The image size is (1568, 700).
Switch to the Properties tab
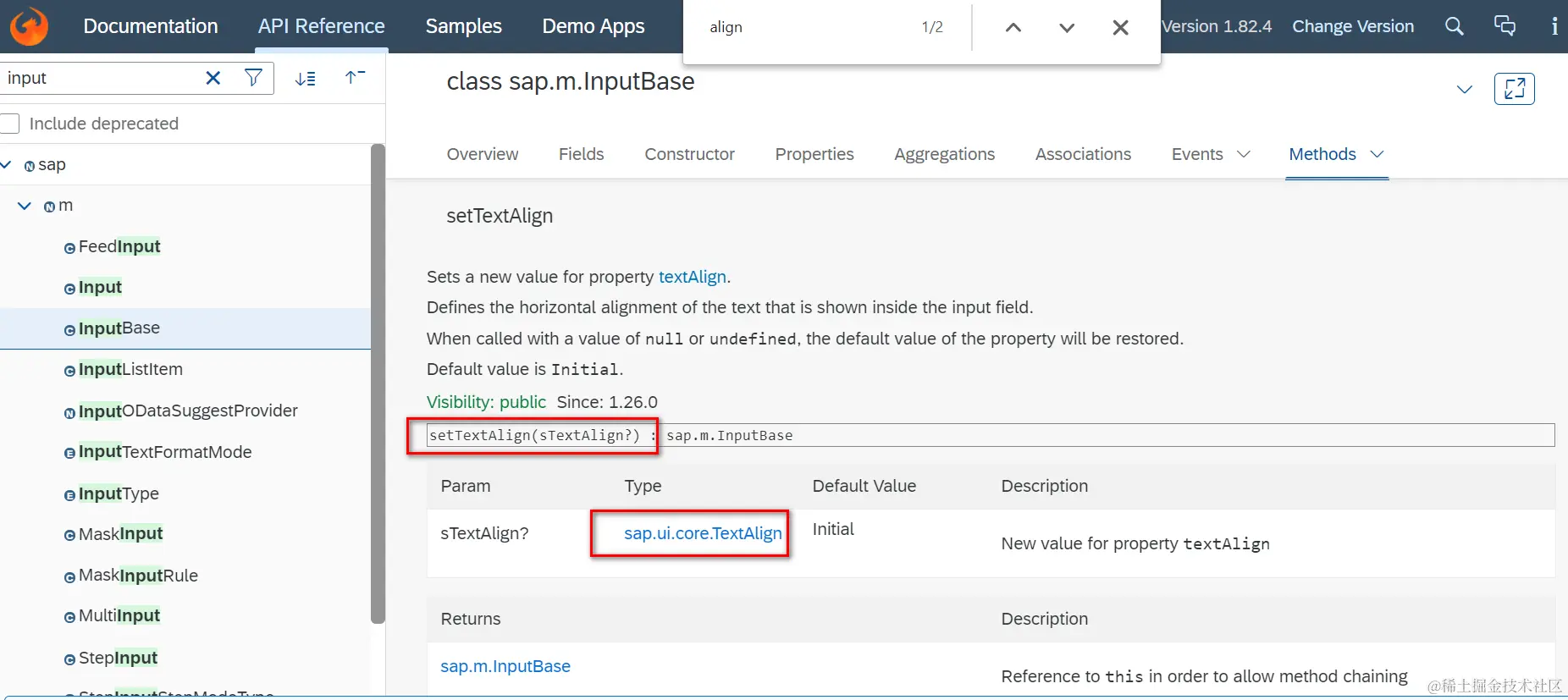point(814,154)
